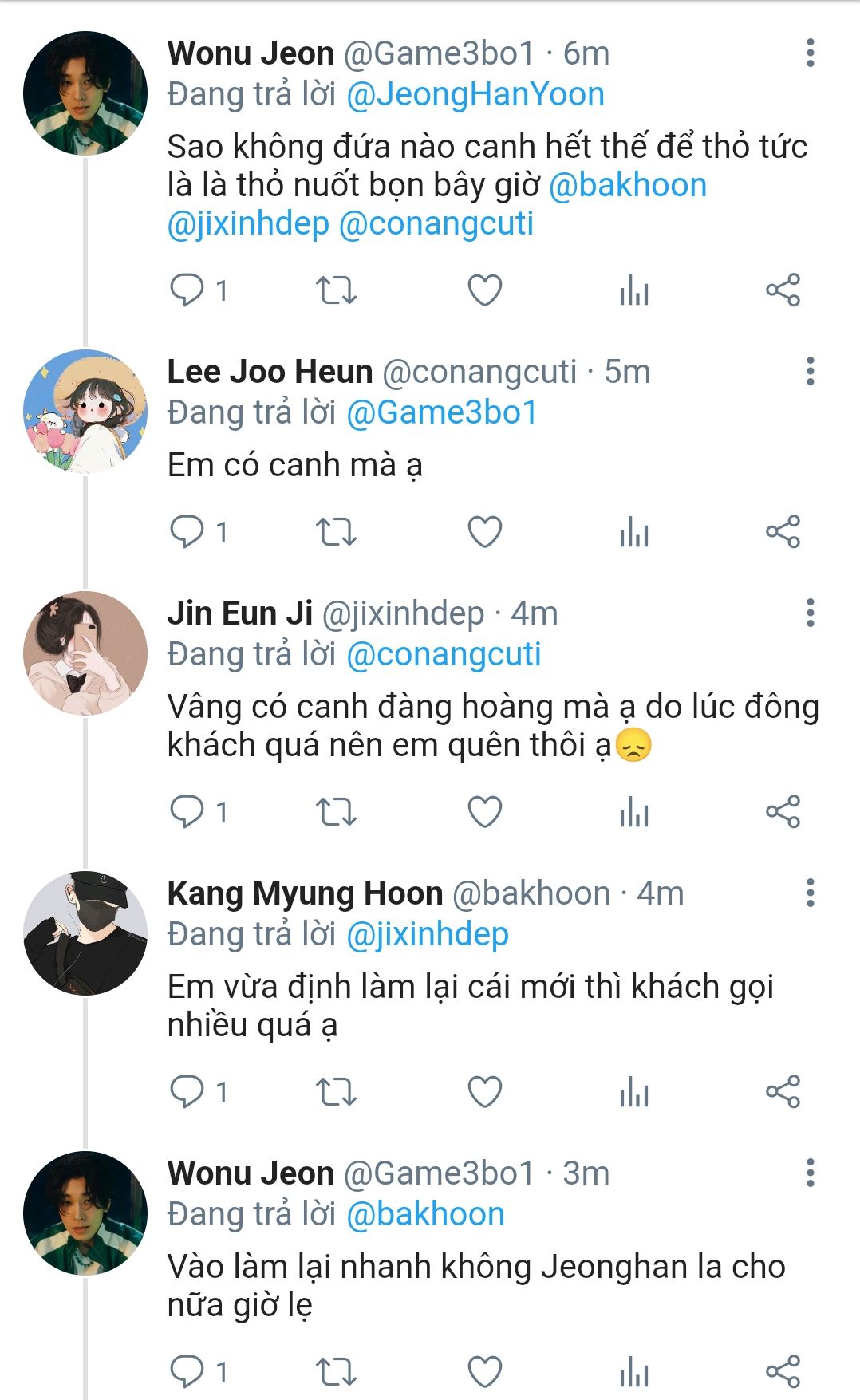This screenshot has width=860, height=1400.
Task: Share Wonu Jeon's first tweet
Action: [x=783, y=290]
